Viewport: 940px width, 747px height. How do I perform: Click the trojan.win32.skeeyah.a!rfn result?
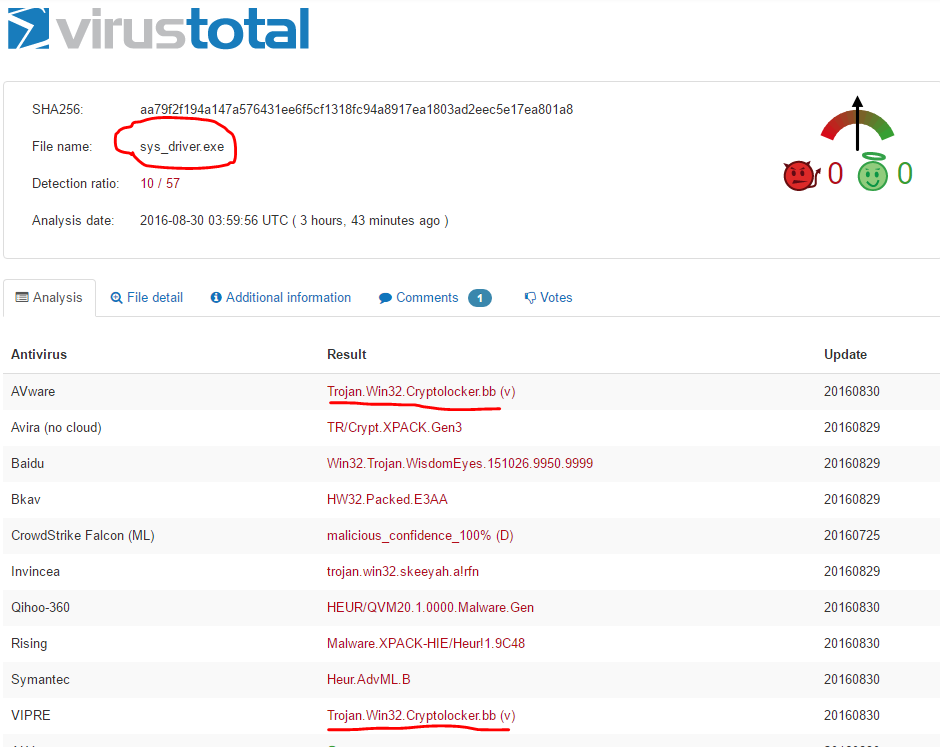pos(403,571)
